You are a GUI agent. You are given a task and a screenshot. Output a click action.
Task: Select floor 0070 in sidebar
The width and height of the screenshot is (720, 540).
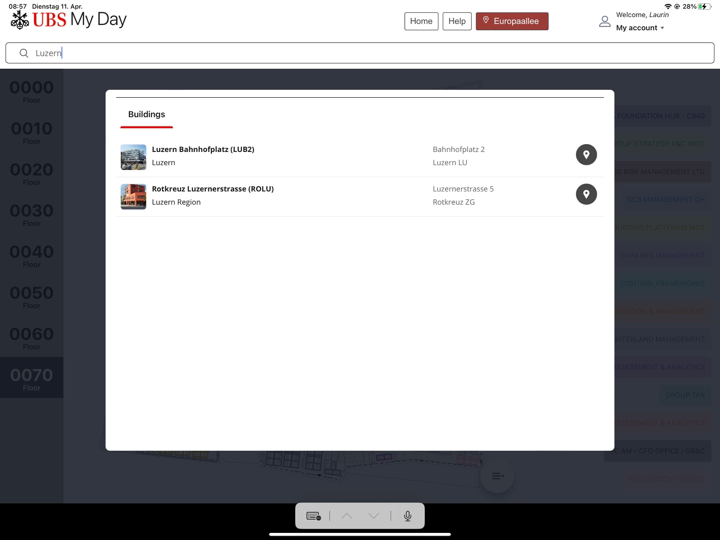[31, 378]
